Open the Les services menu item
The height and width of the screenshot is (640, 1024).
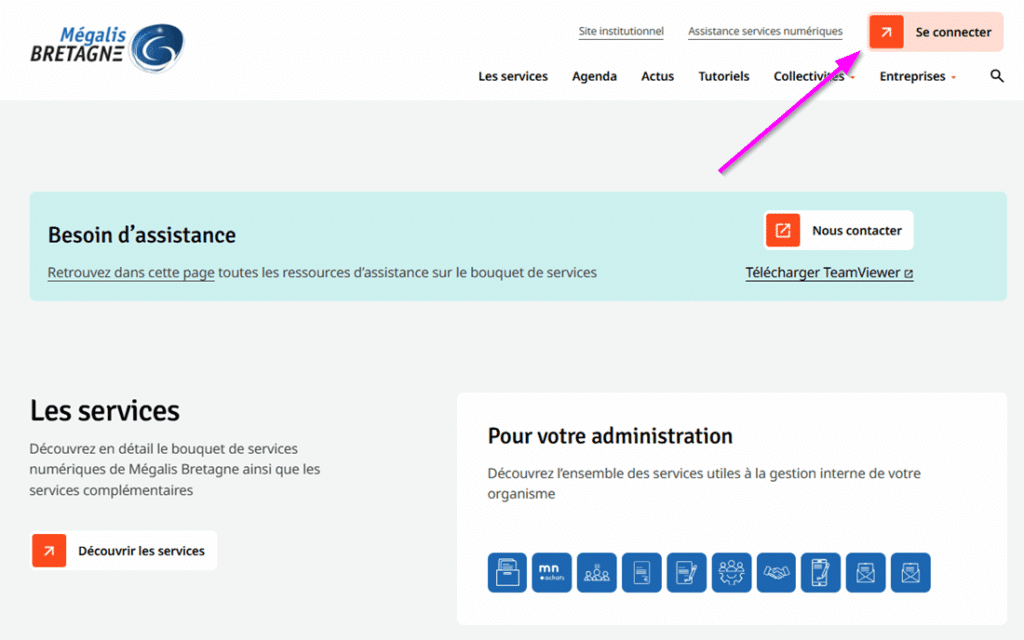pyautogui.click(x=513, y=76)
